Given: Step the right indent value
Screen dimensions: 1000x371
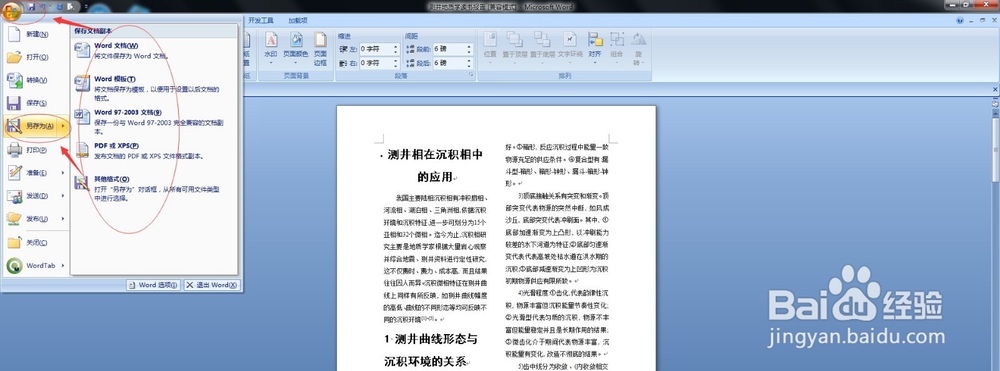Looking at the screenshot, I should pos(395,63).
